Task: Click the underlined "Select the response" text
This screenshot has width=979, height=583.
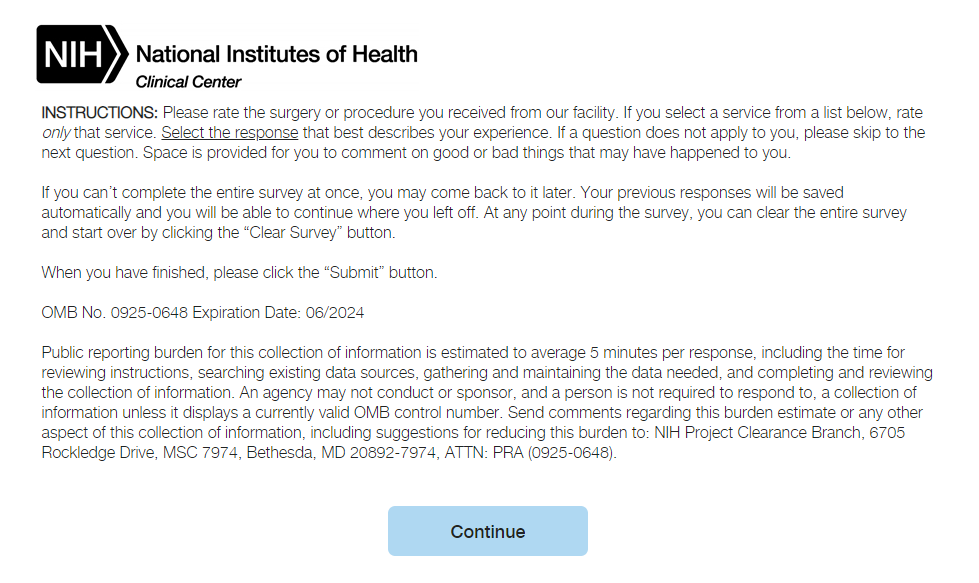Action: click(x=229, y=132)
